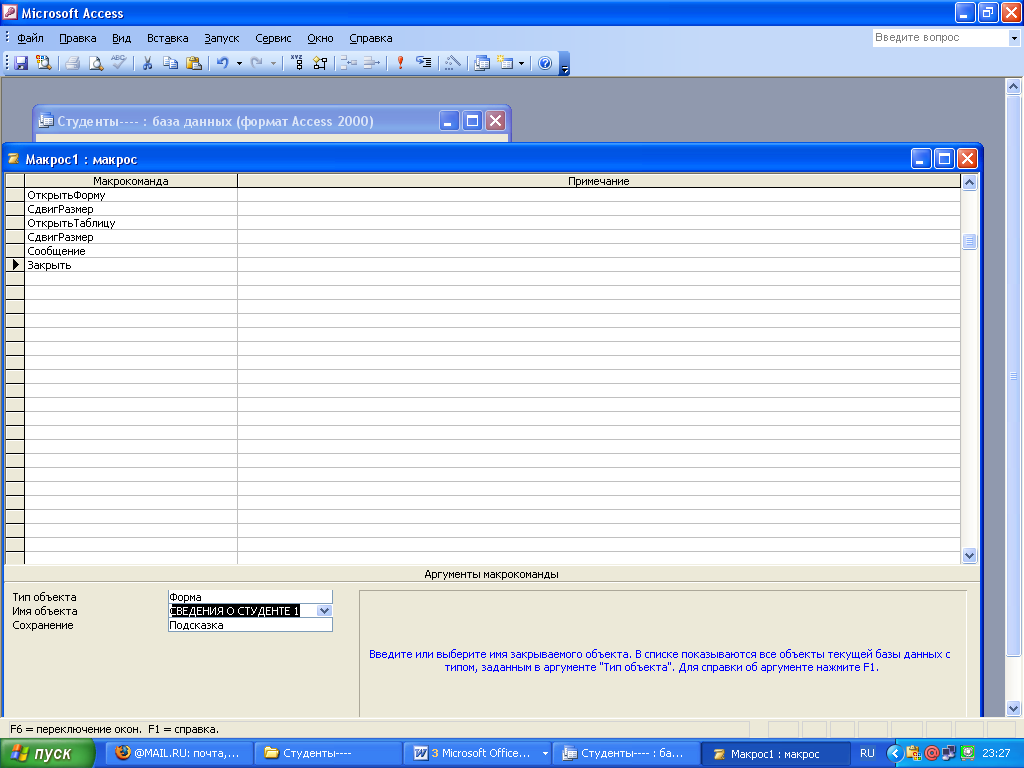Run the macro with the red exclamation icon

(400, 63)
